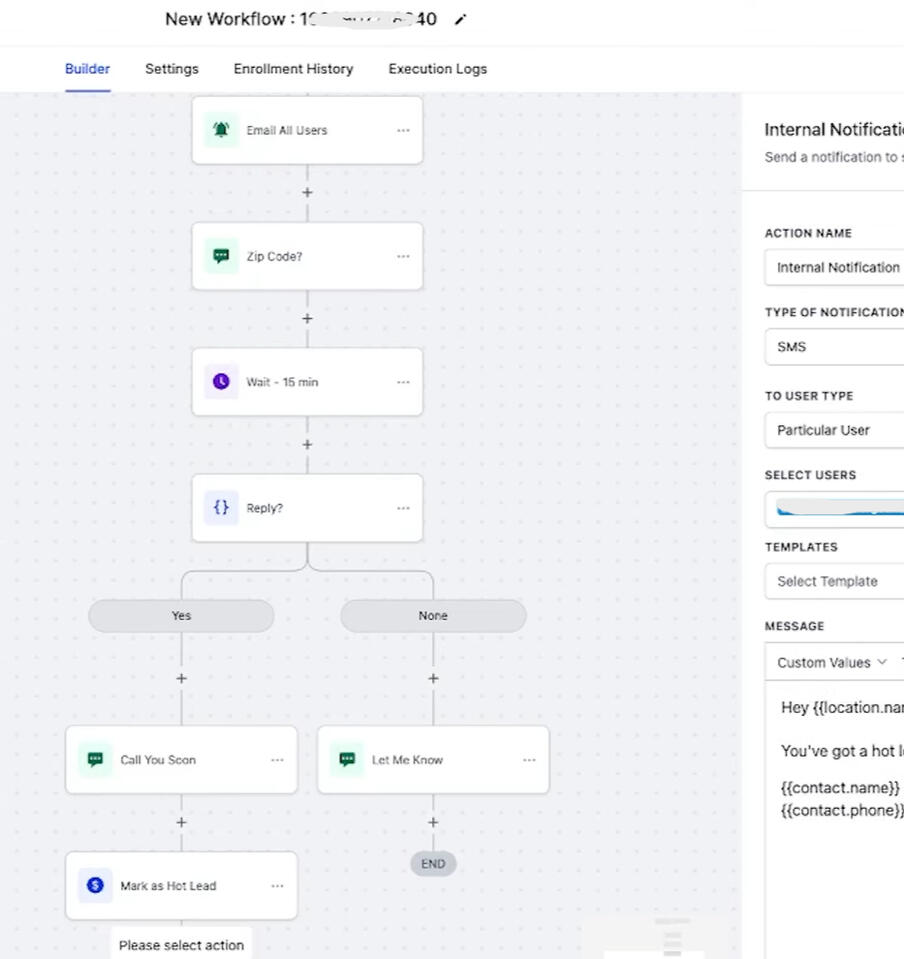
Task: Open the ellipsis menu on Mark as Hot Lead
Action: pyautogui.click(x=277, y=885)
